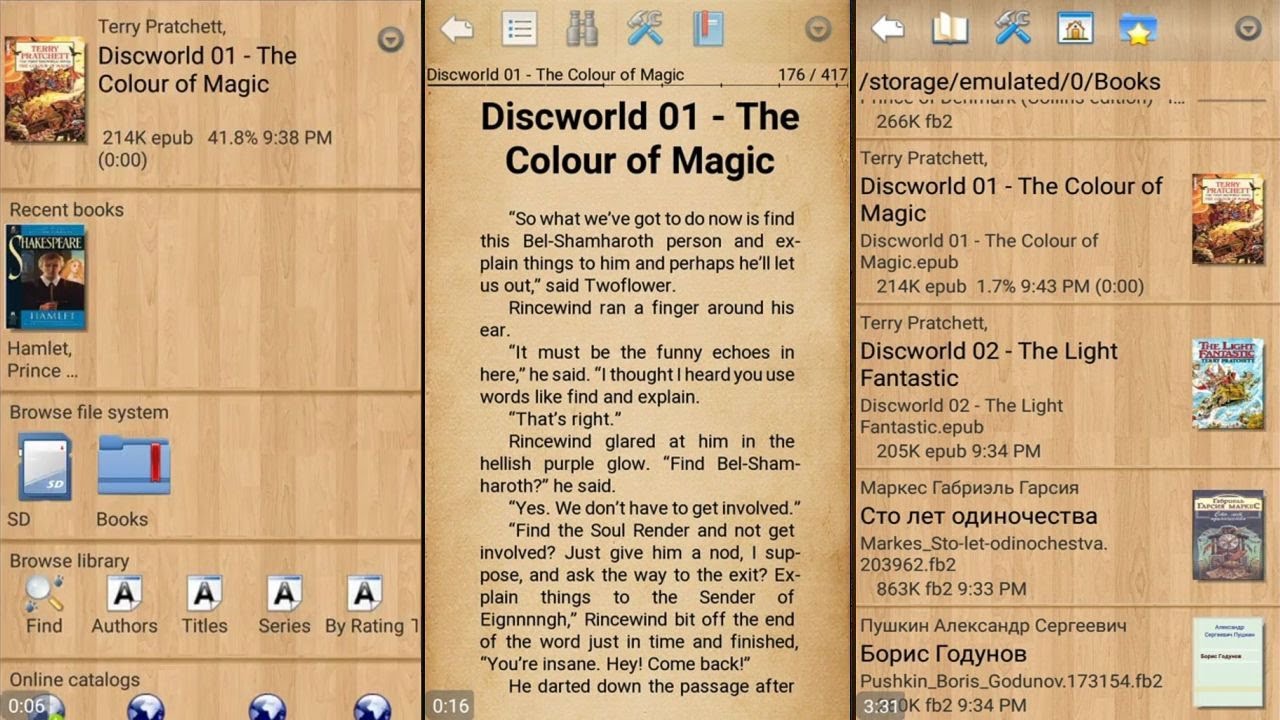Screen dimensions: 1280x720
Task: Browse the SD card icon
Action: pos(45,467)
